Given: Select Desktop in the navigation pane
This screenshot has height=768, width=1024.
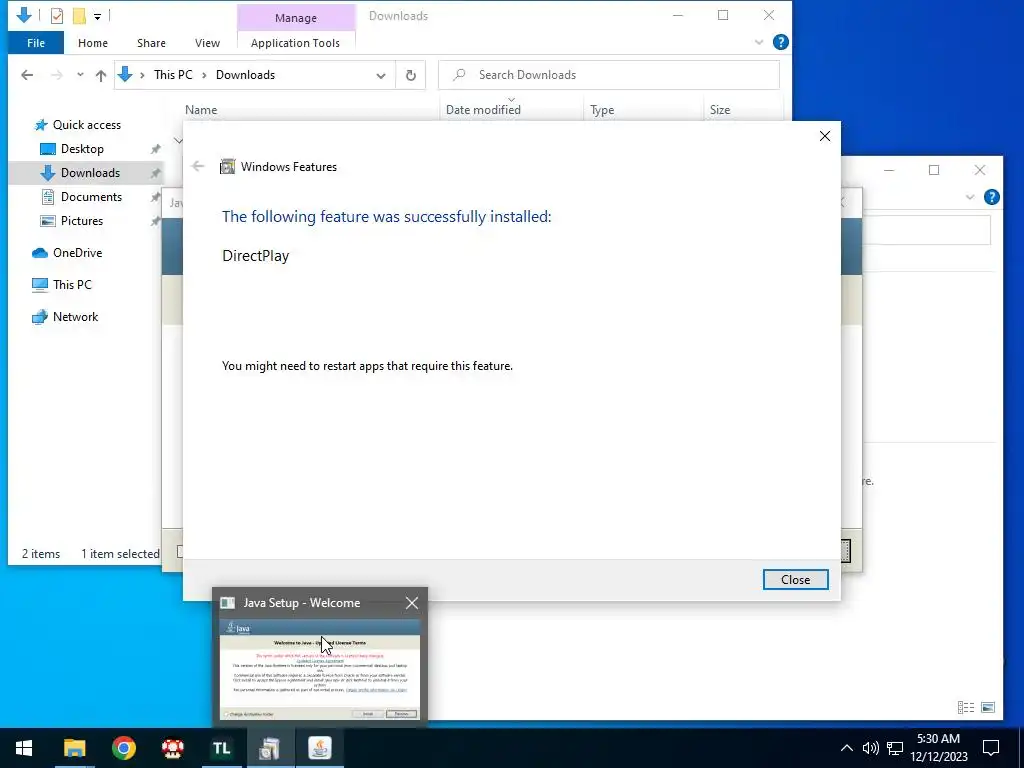Looking at the screenshot, I should pos(82,149).
